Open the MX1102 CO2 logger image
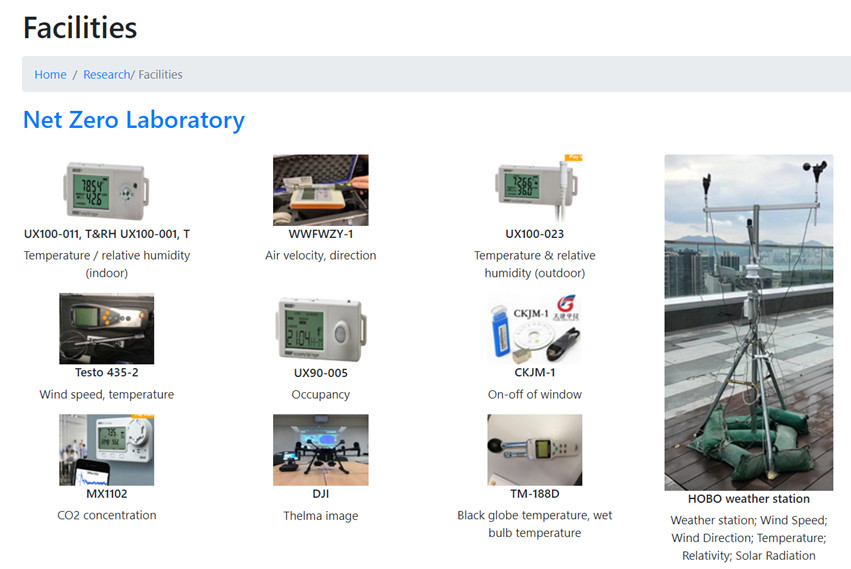The image size is (851, 569). [106, 450]
